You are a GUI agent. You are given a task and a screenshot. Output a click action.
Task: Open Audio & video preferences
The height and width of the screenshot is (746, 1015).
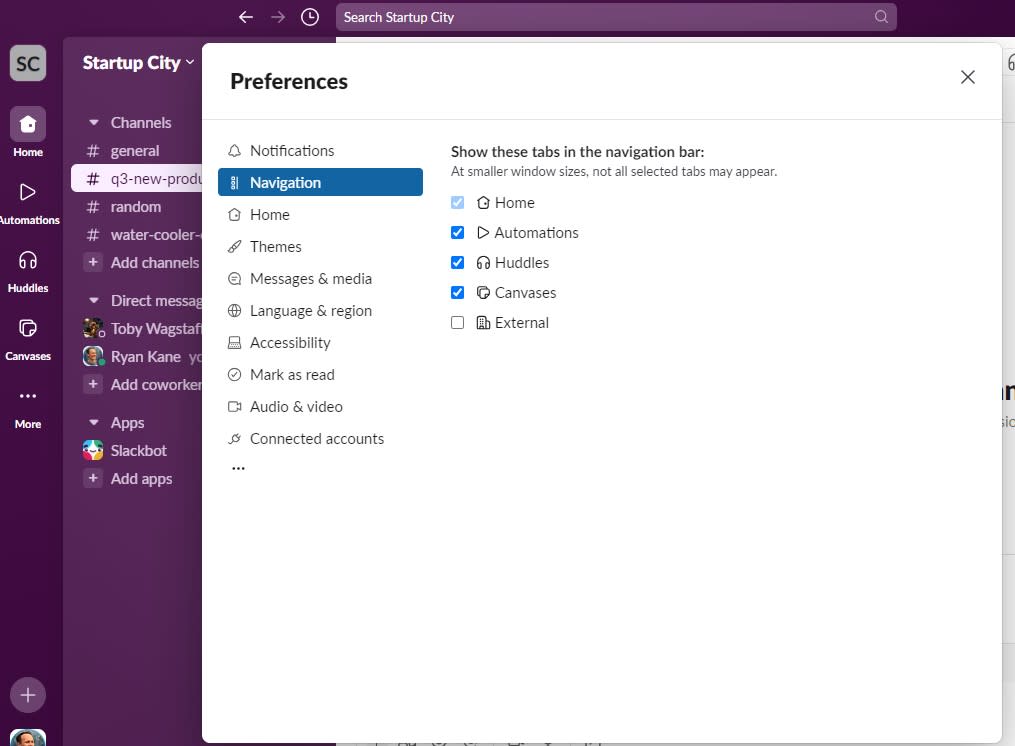tap(320, 407)
